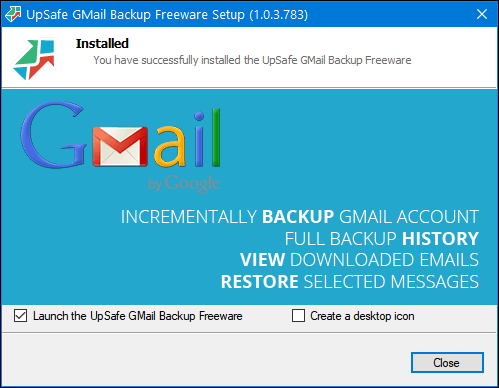Click the yellow "a" in the Gmail logo
Viewport: 499px width, 388px height.
point(171,146)
